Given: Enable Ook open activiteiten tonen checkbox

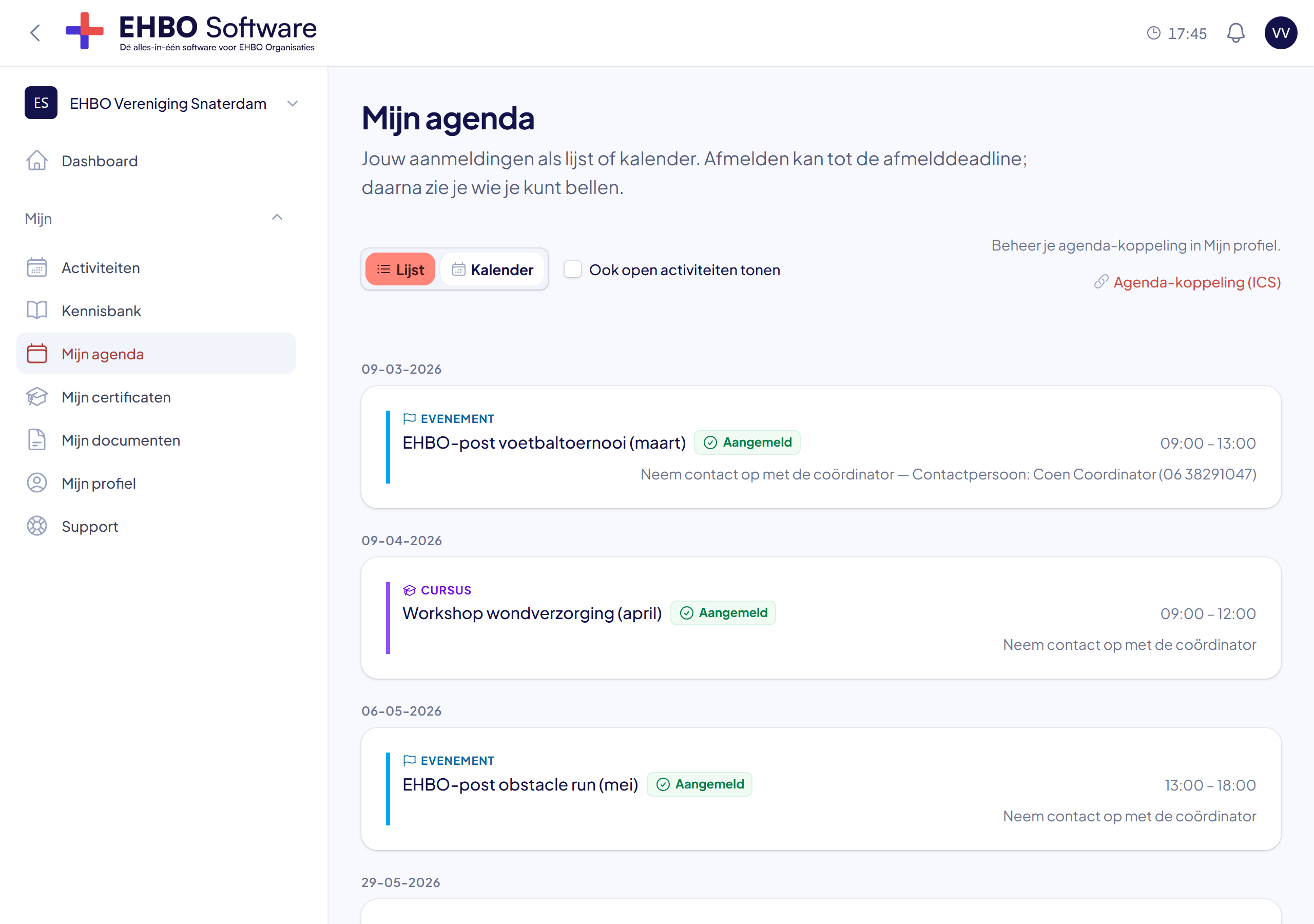Looking at the screenshot, I should tap(572, 269).
